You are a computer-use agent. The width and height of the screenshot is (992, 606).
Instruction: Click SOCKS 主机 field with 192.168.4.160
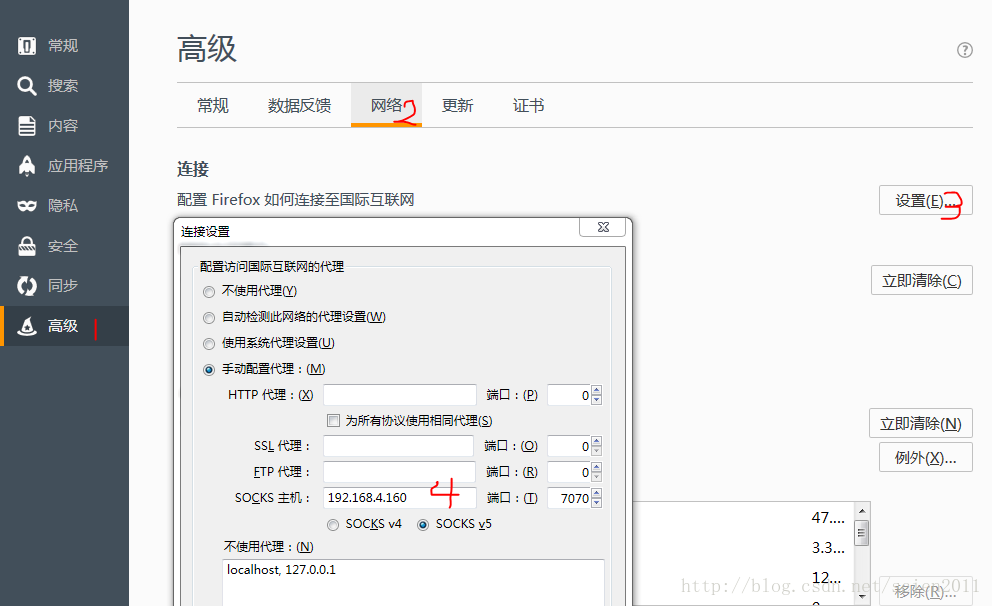click(400, 498)
